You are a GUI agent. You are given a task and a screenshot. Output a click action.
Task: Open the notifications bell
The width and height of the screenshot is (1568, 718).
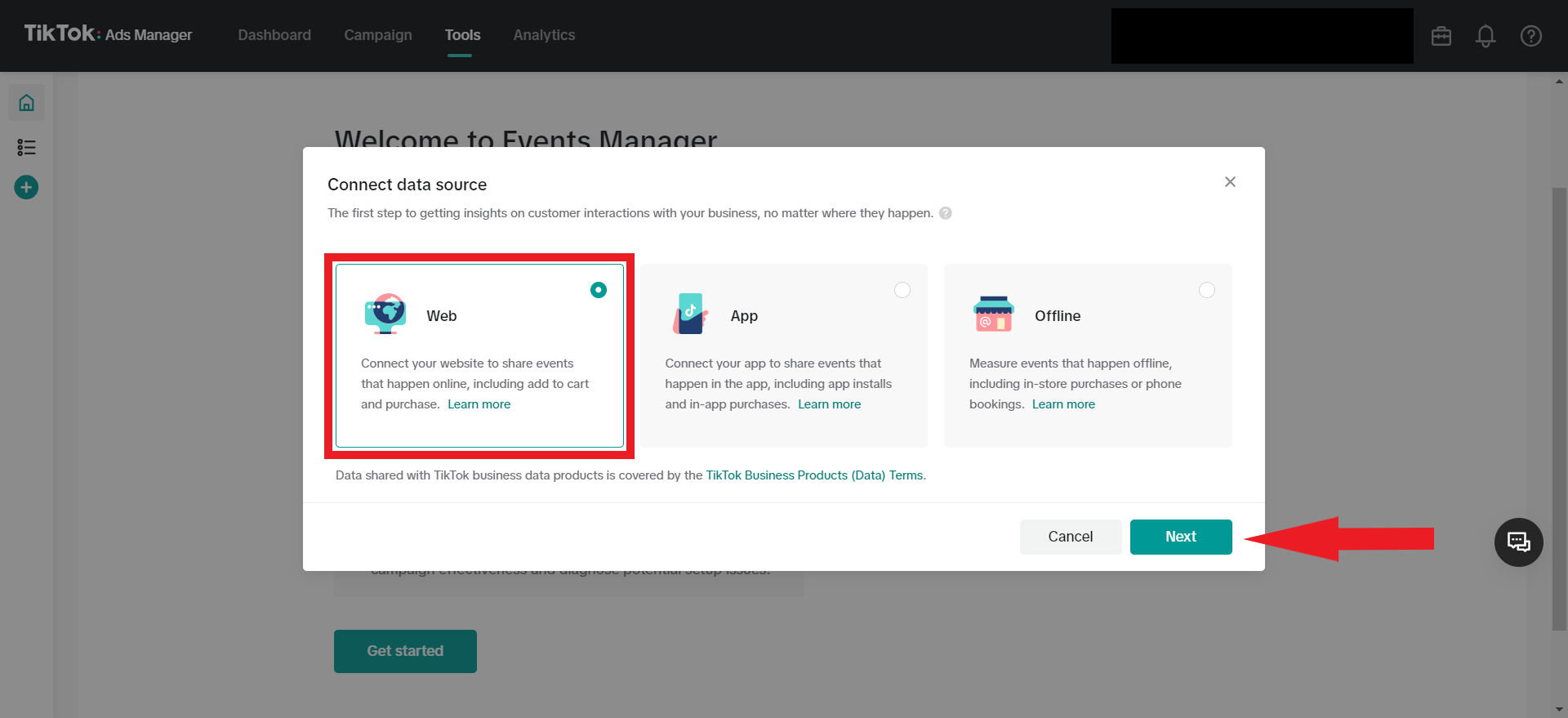tap(1486, 36)
